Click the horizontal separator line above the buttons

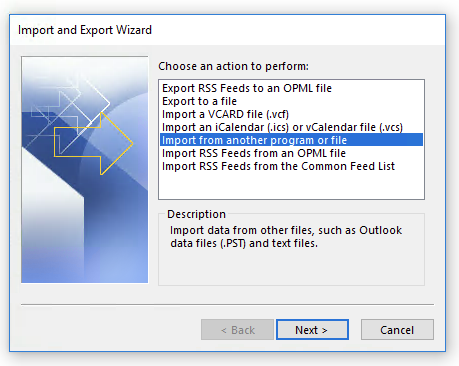[x=227, y=304]
